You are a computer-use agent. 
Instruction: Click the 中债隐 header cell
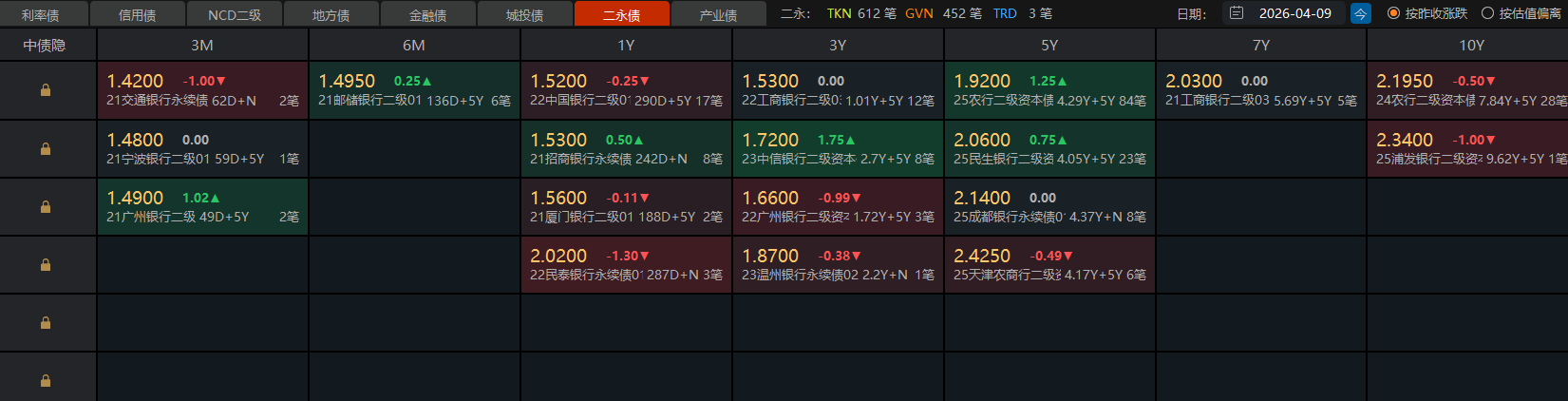[x=47, y=45]
